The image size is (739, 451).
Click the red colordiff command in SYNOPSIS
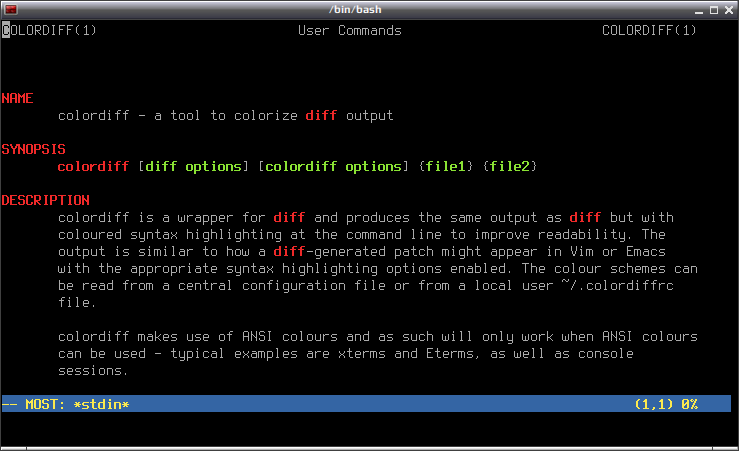(x=93, y=166)
